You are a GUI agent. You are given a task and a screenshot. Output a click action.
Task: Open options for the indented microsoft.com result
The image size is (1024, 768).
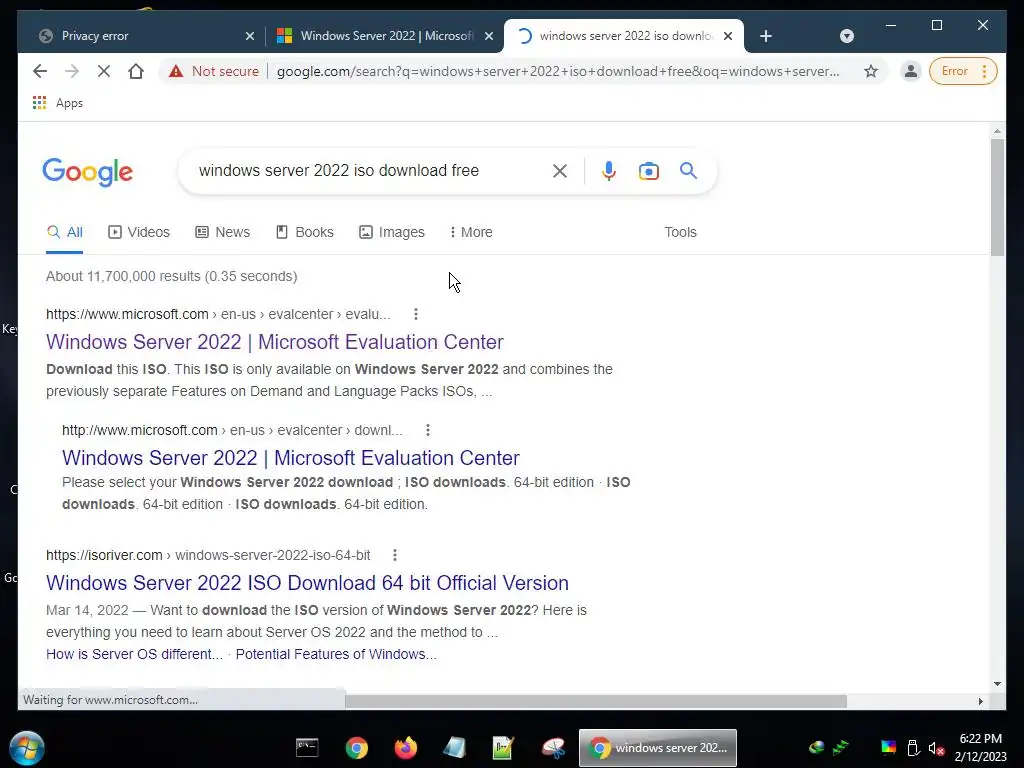coord(427,430)
